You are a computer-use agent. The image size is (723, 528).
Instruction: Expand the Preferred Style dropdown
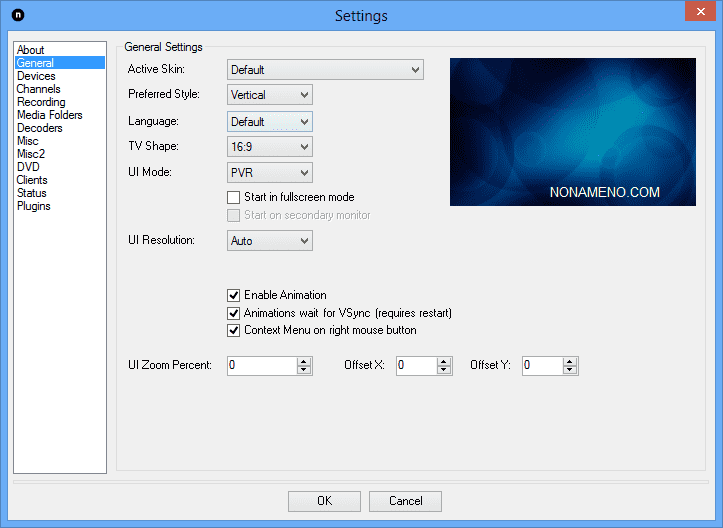coord(270,95)
